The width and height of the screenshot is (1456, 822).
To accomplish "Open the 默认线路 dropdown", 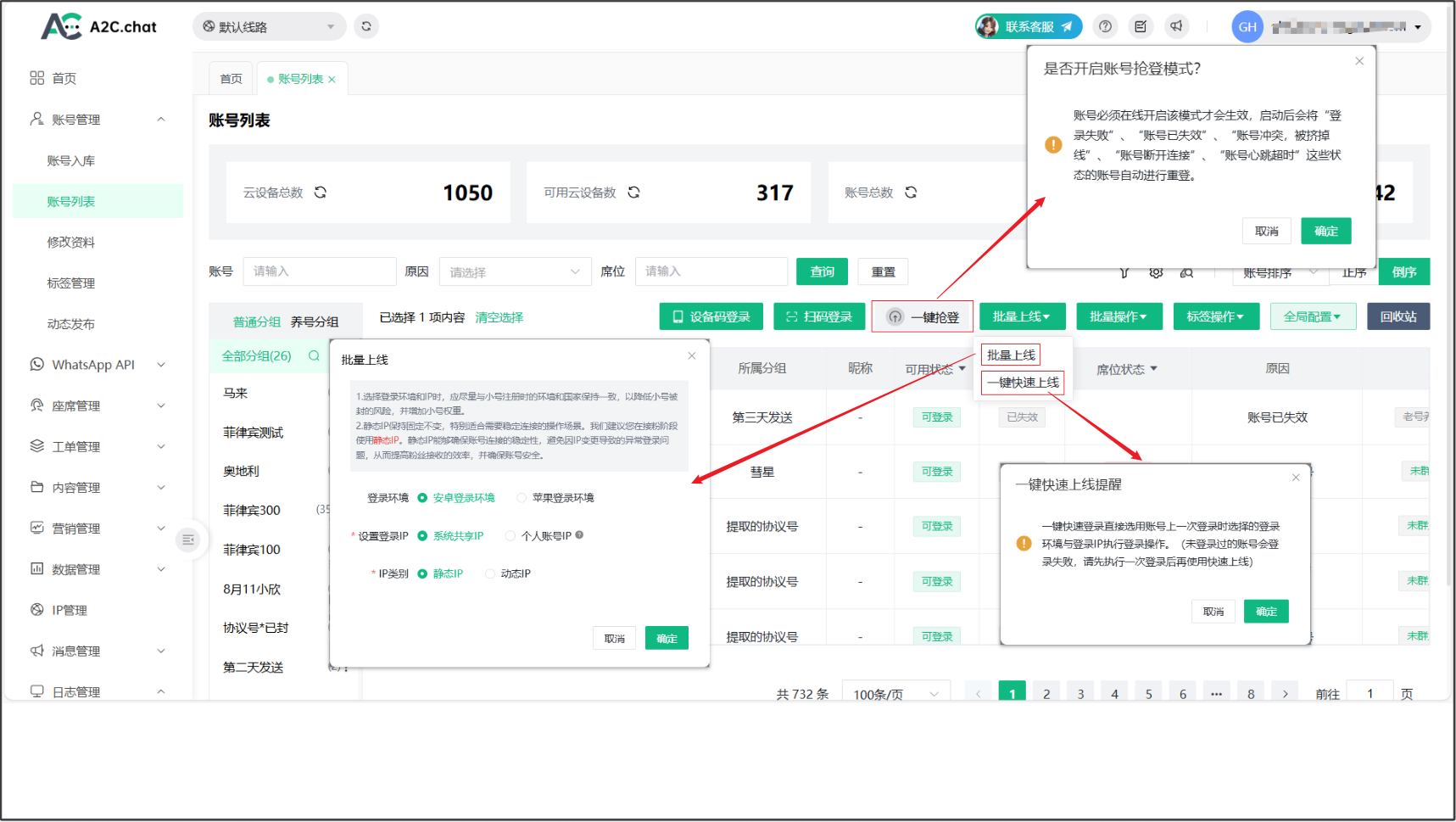I will click(x=269, y=26).
